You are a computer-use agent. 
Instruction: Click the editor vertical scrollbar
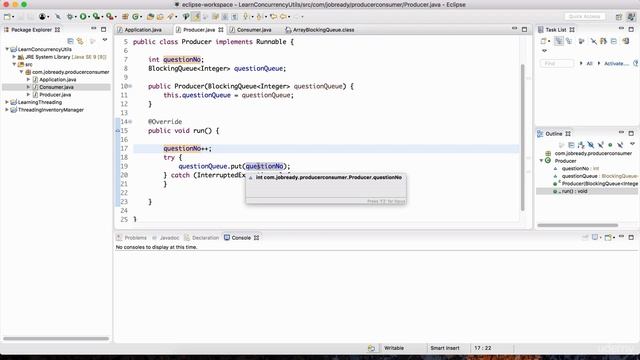tap(522, 137)
